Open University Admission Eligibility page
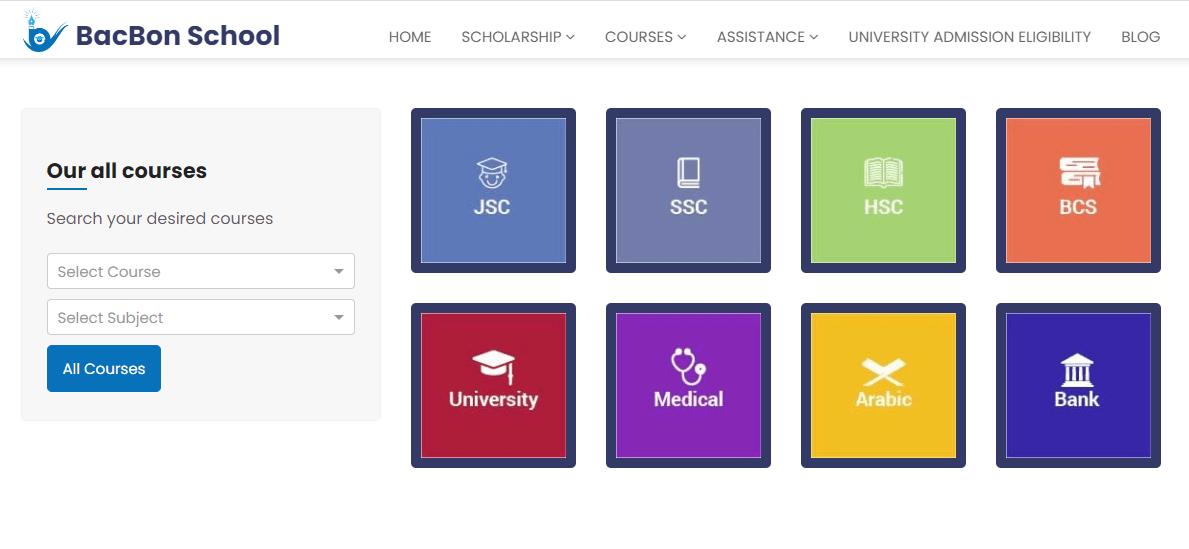The image size is (1189, 549). tap(970, 37)
